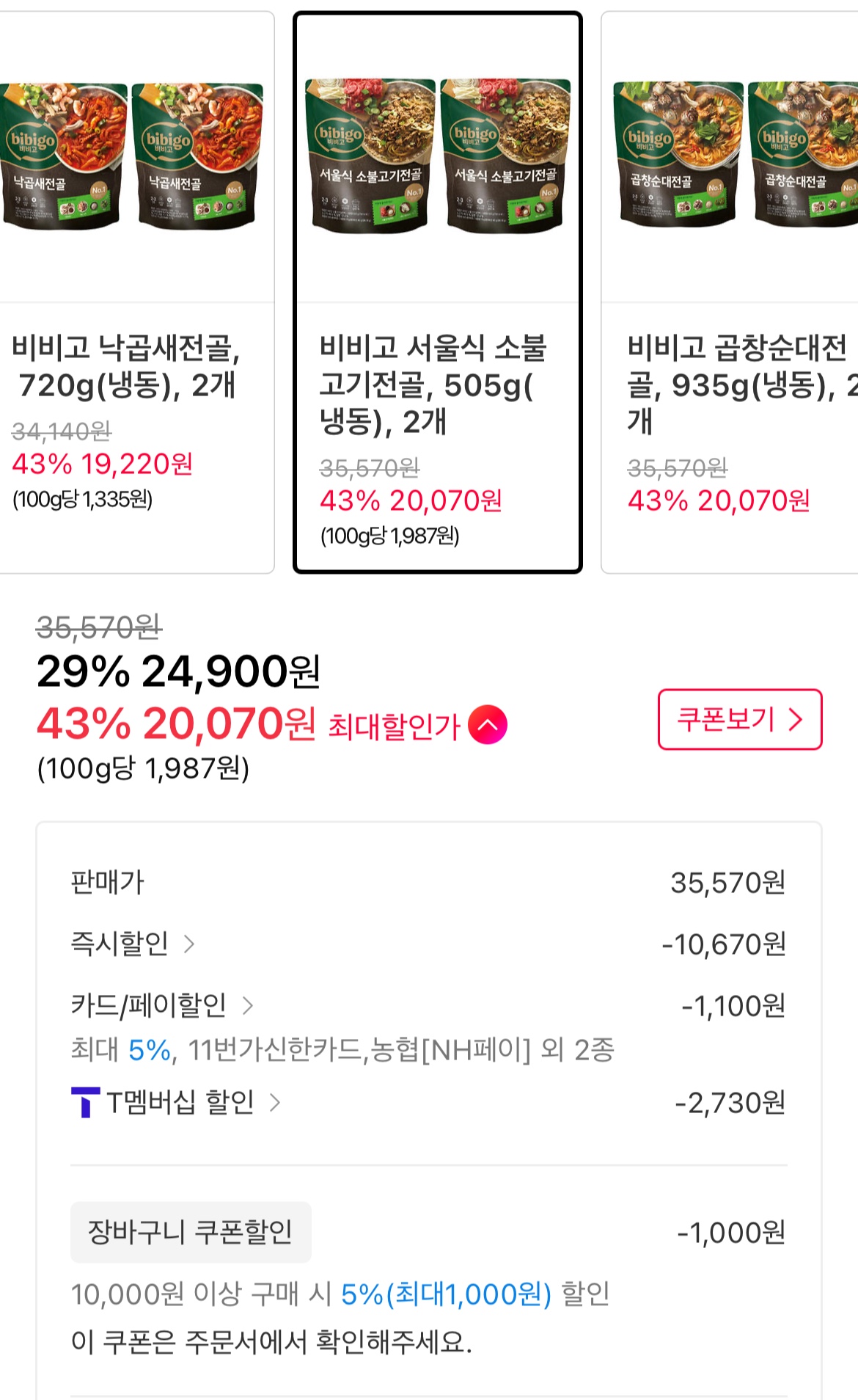858x1400 pixels.
Task: Tap the 카드/페이할인 label
Action: pos(149,1005)
